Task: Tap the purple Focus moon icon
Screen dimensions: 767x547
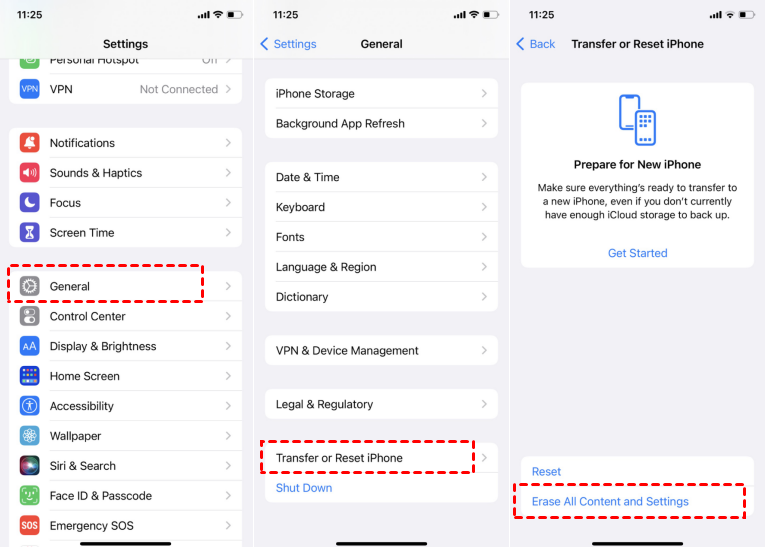Action: (x=29, y=203)
